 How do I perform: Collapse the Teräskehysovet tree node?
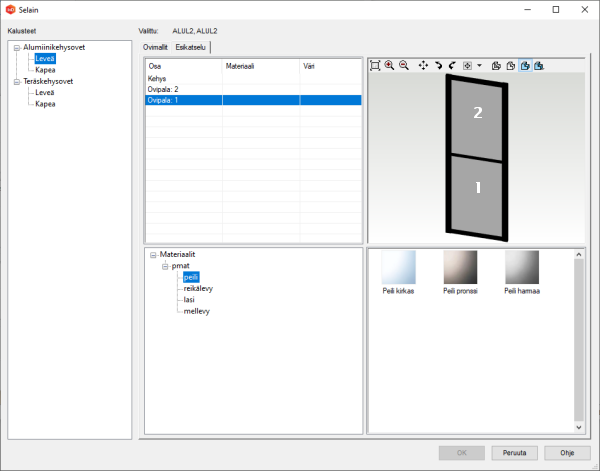pos(17,81)
